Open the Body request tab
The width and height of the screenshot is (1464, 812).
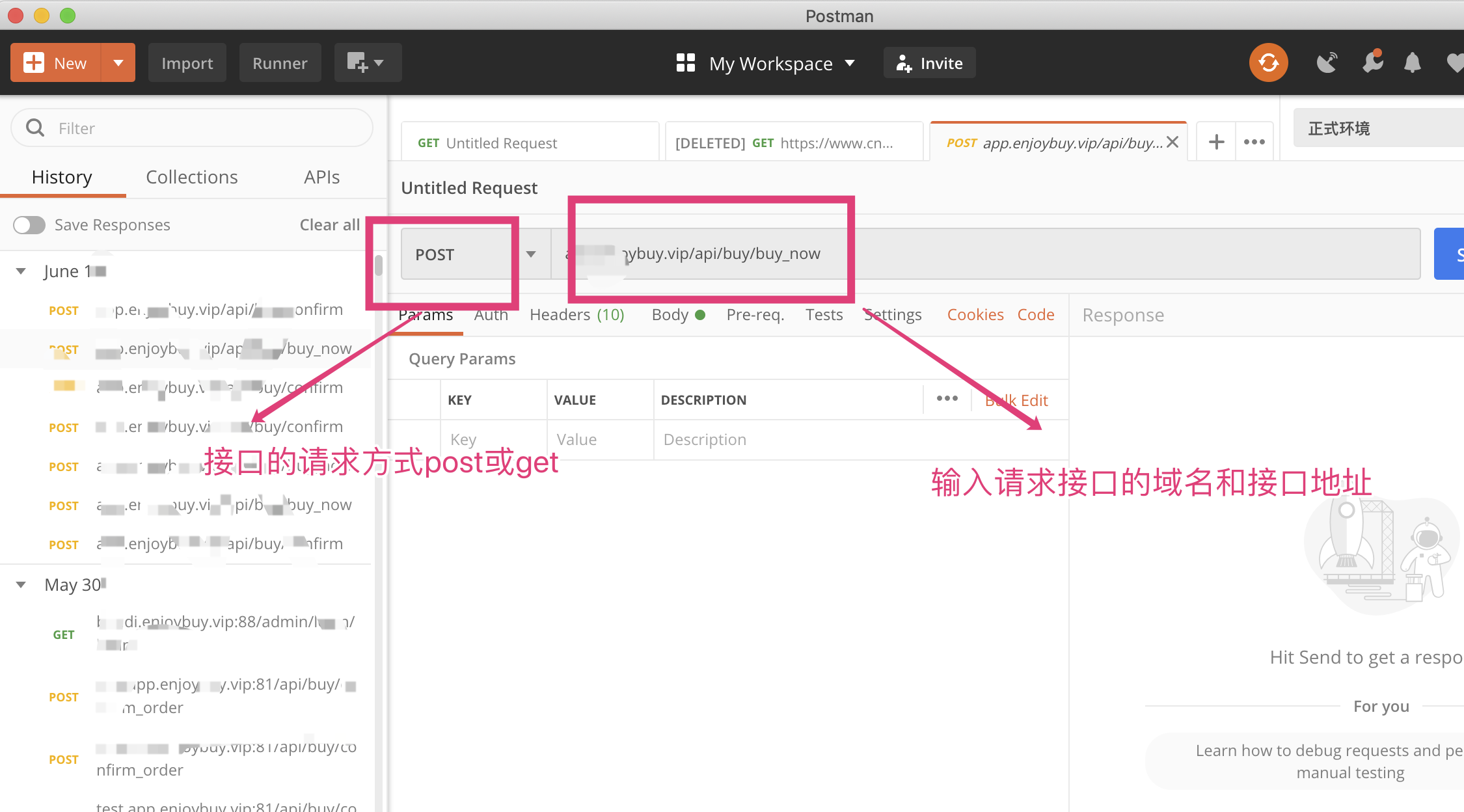click(670, 315)
